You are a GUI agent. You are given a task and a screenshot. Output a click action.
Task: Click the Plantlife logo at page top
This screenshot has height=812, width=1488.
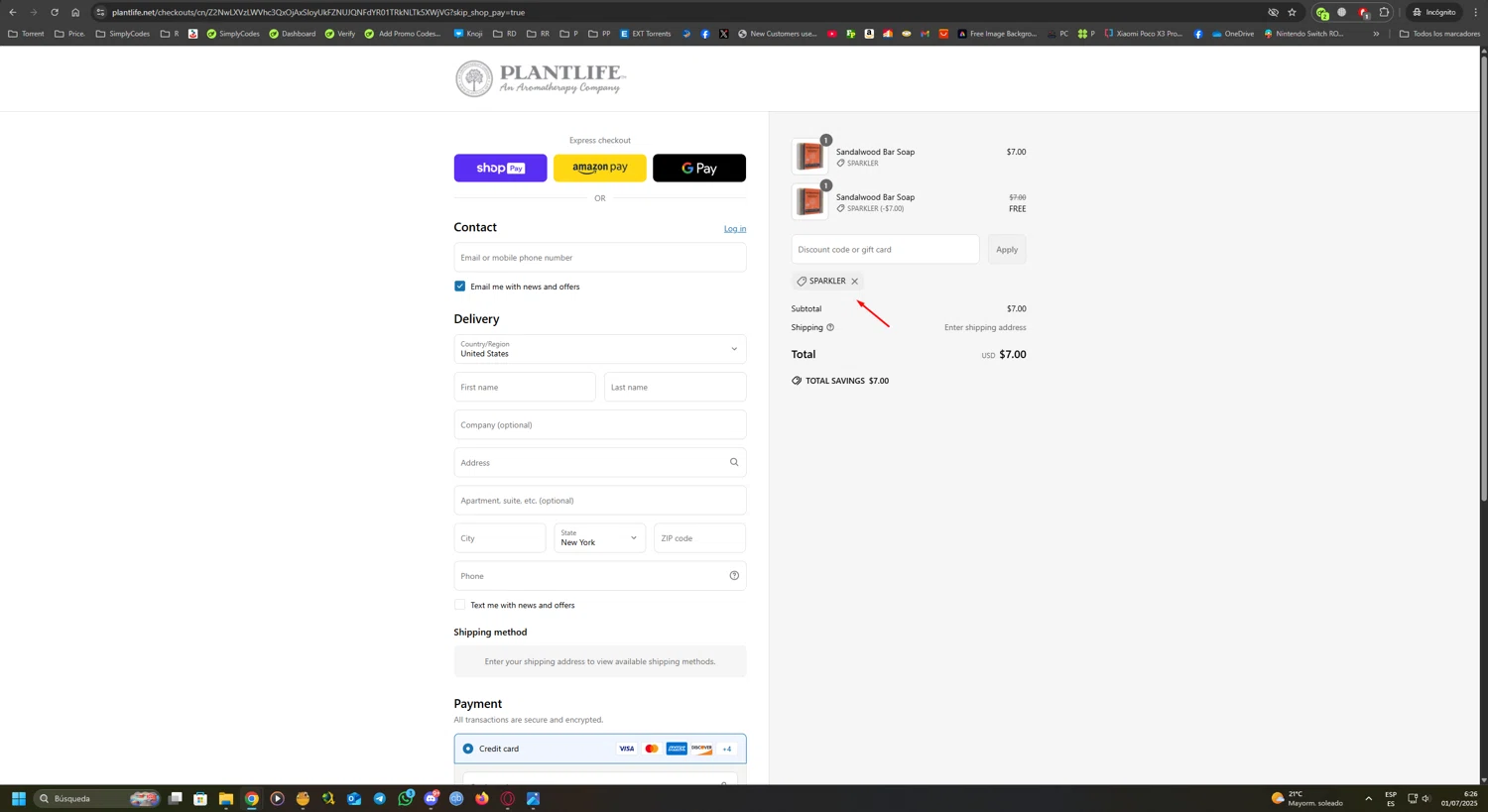pyautogui.click(x=541, y=78)
